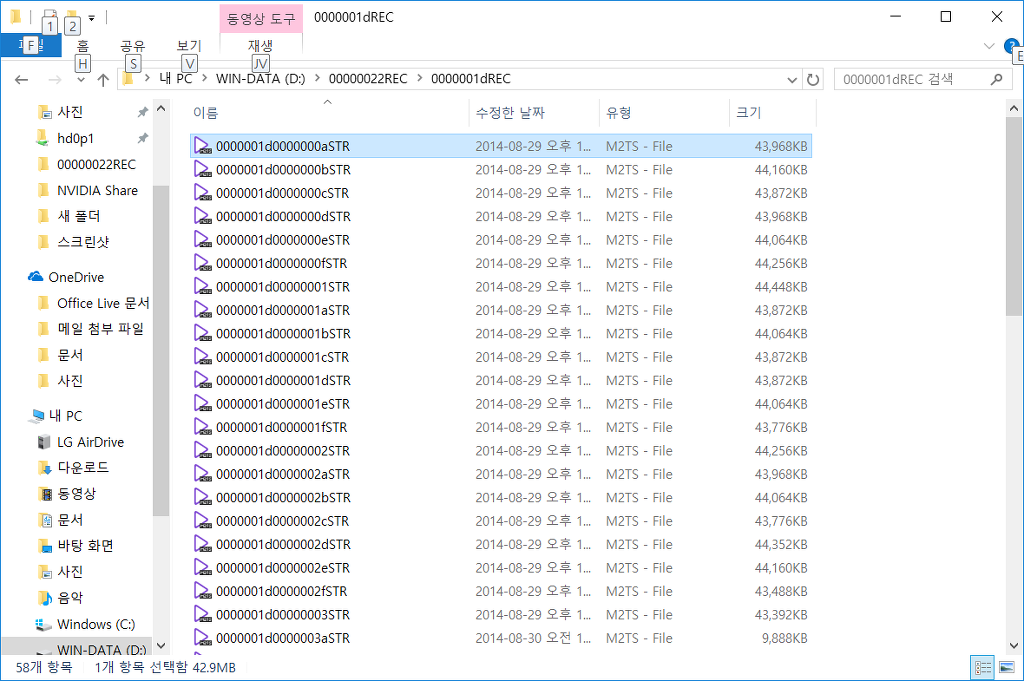Open LG AirDrive in sidebar
Viewport: 1024px width, 681px height.
[90, 442]
